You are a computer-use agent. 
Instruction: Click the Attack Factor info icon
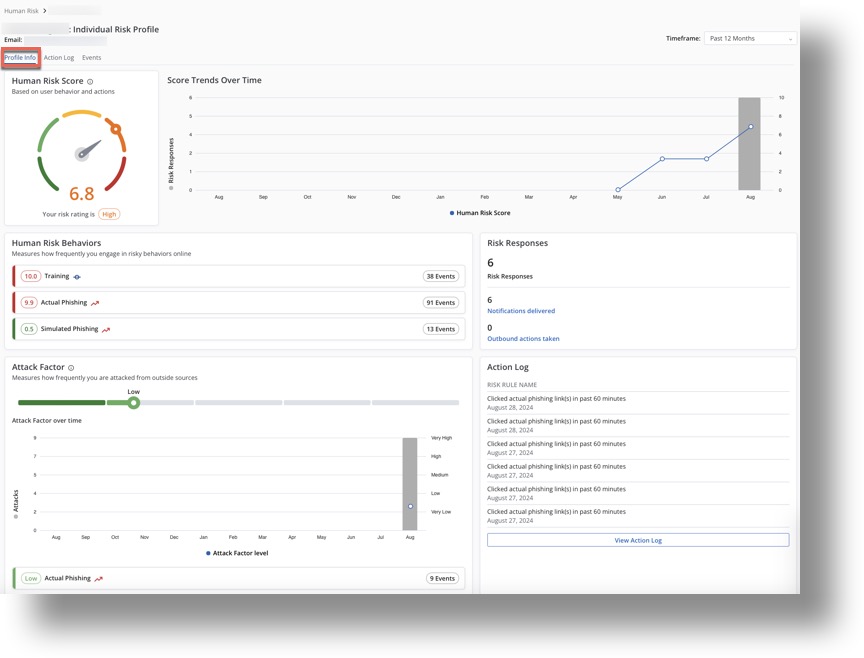coord(71,368)
